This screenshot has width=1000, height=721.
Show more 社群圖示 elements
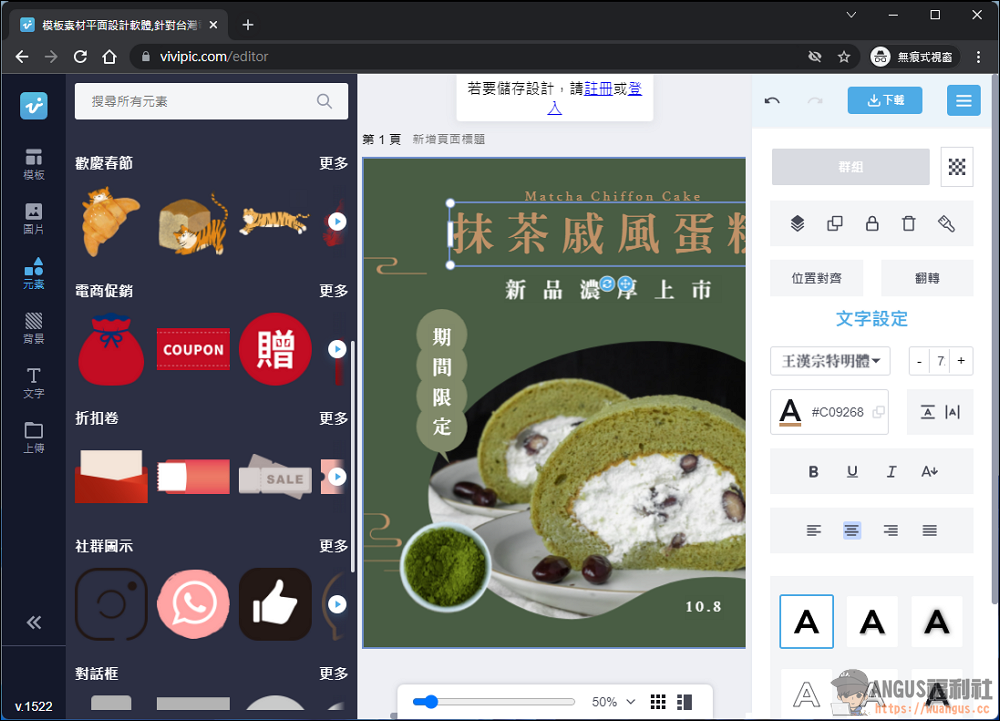point(334,546)
